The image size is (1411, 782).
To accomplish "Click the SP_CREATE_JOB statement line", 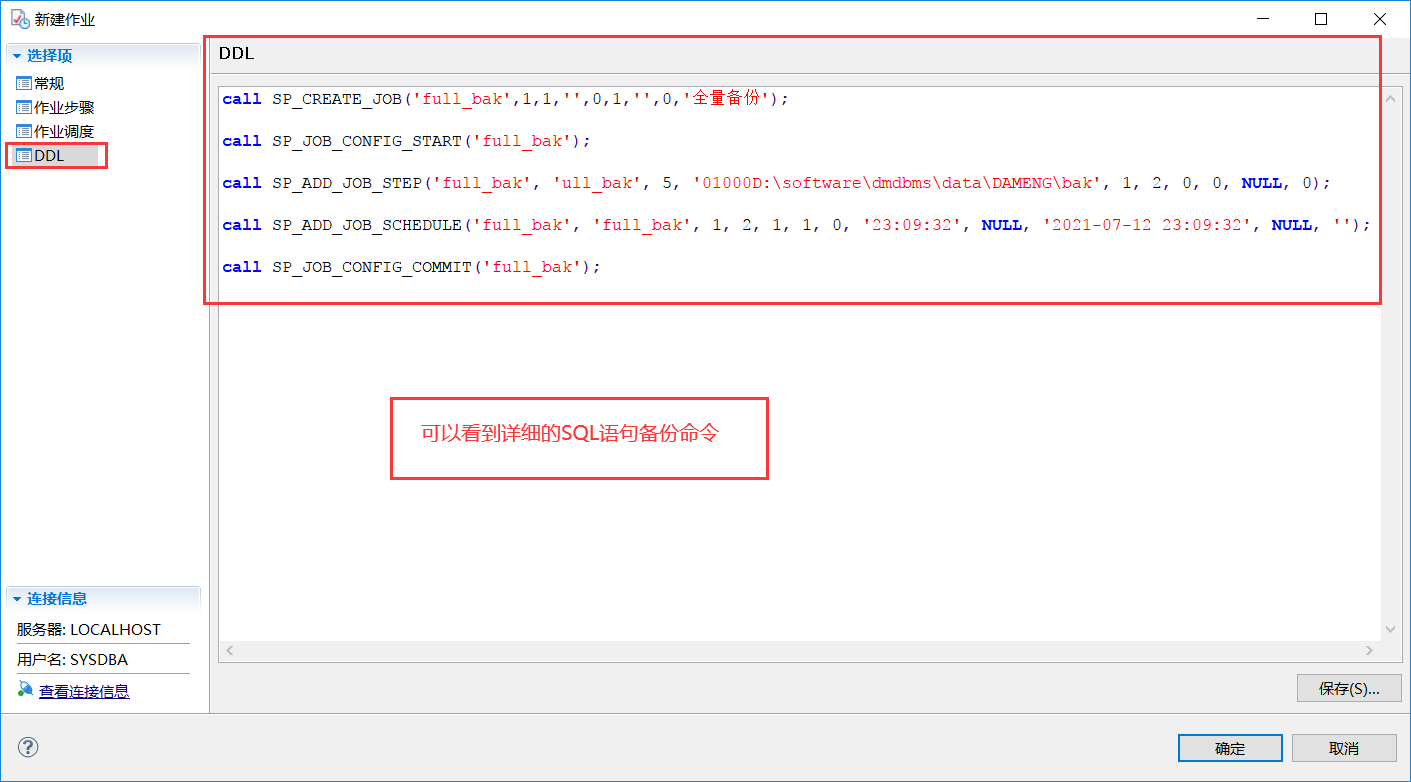I will pyautogui.click(x=505, y=99).
